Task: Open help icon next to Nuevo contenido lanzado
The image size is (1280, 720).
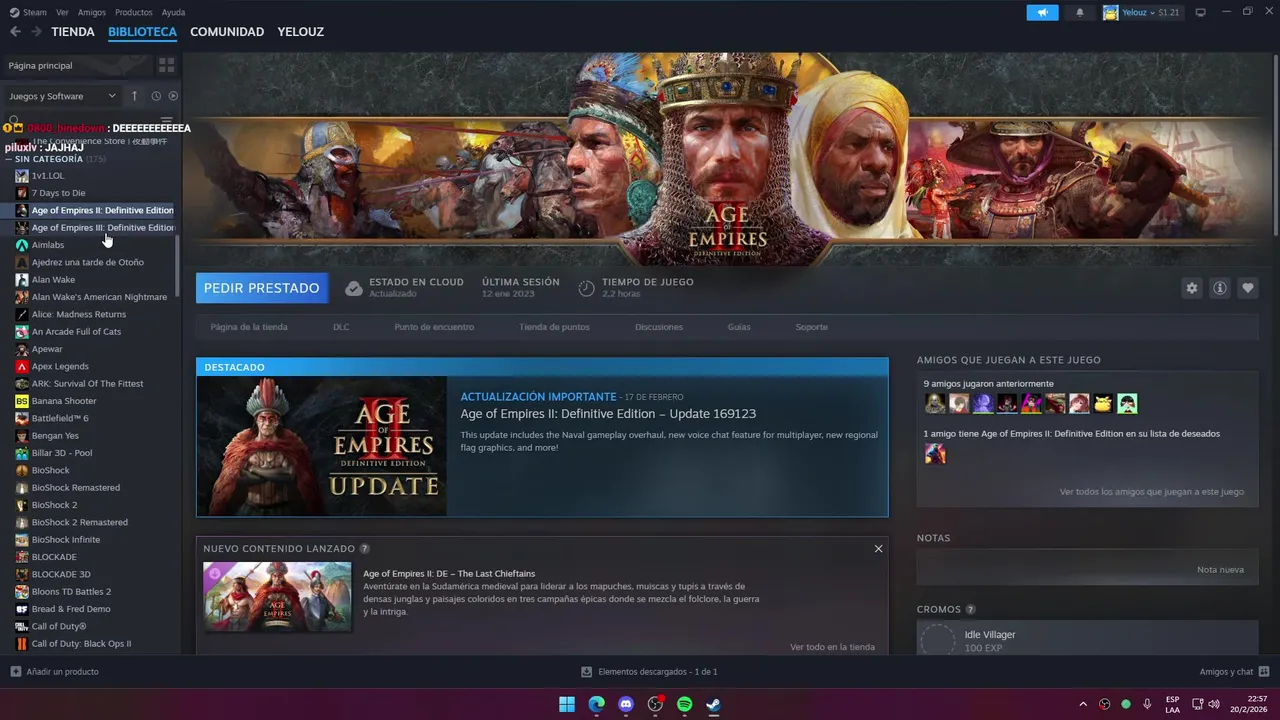Action: pyautogui.click(x=364, y=549)
